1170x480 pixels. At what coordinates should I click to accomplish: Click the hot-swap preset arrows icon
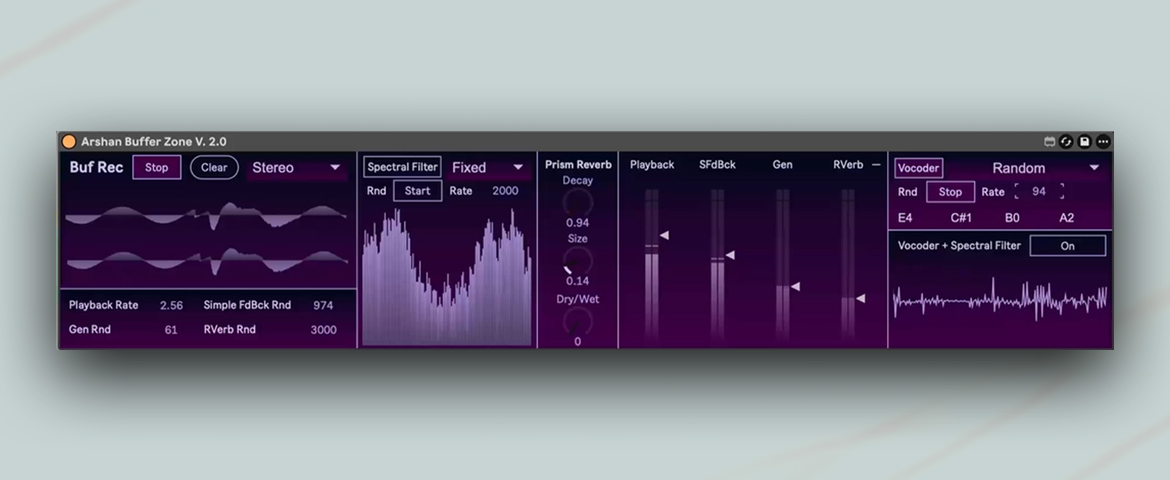click(x=1066, y=142)
